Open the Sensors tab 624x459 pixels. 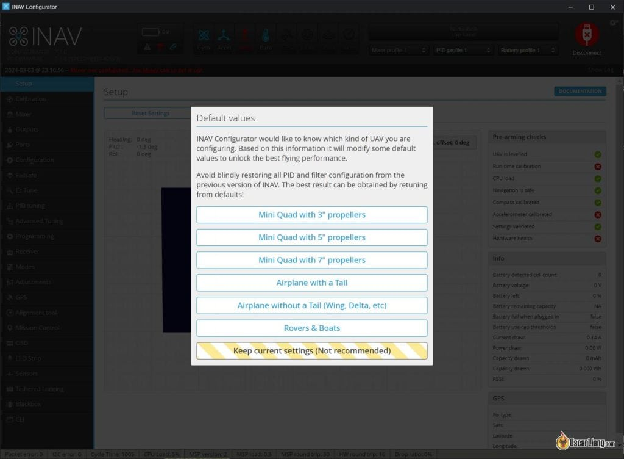pyautogui.click(x=47, y=373)
